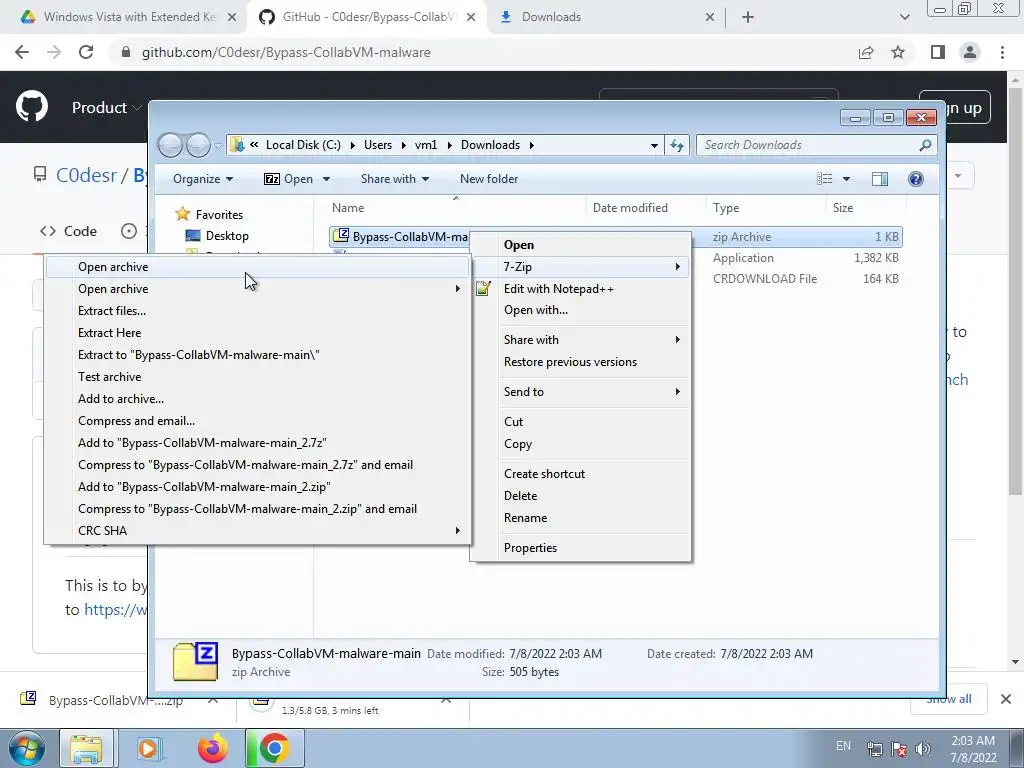Screen dimensions: 1024x768
Task: Open Properties from the context menu
Action: coord(580,548)
